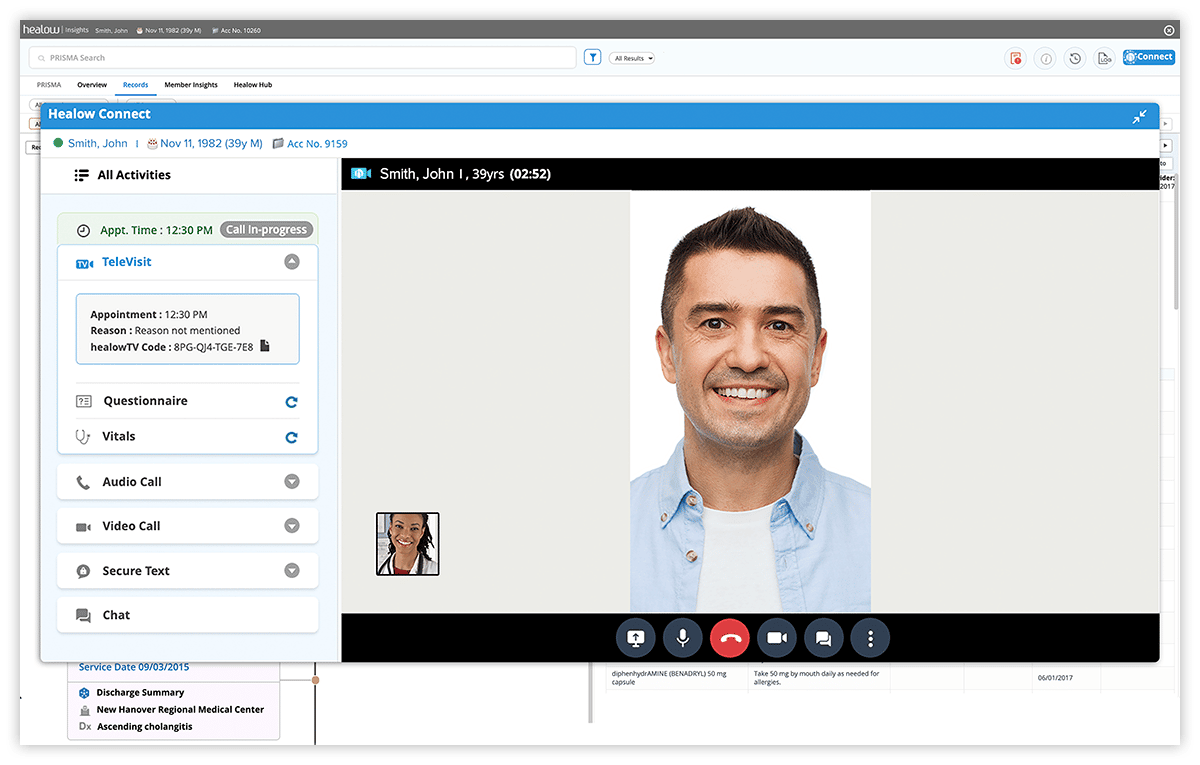The height and width of the screenshot is (765, 1200).
Task: Switch to the Healow Hub tab
Action: pyautogui.click(x=253, y=85)
